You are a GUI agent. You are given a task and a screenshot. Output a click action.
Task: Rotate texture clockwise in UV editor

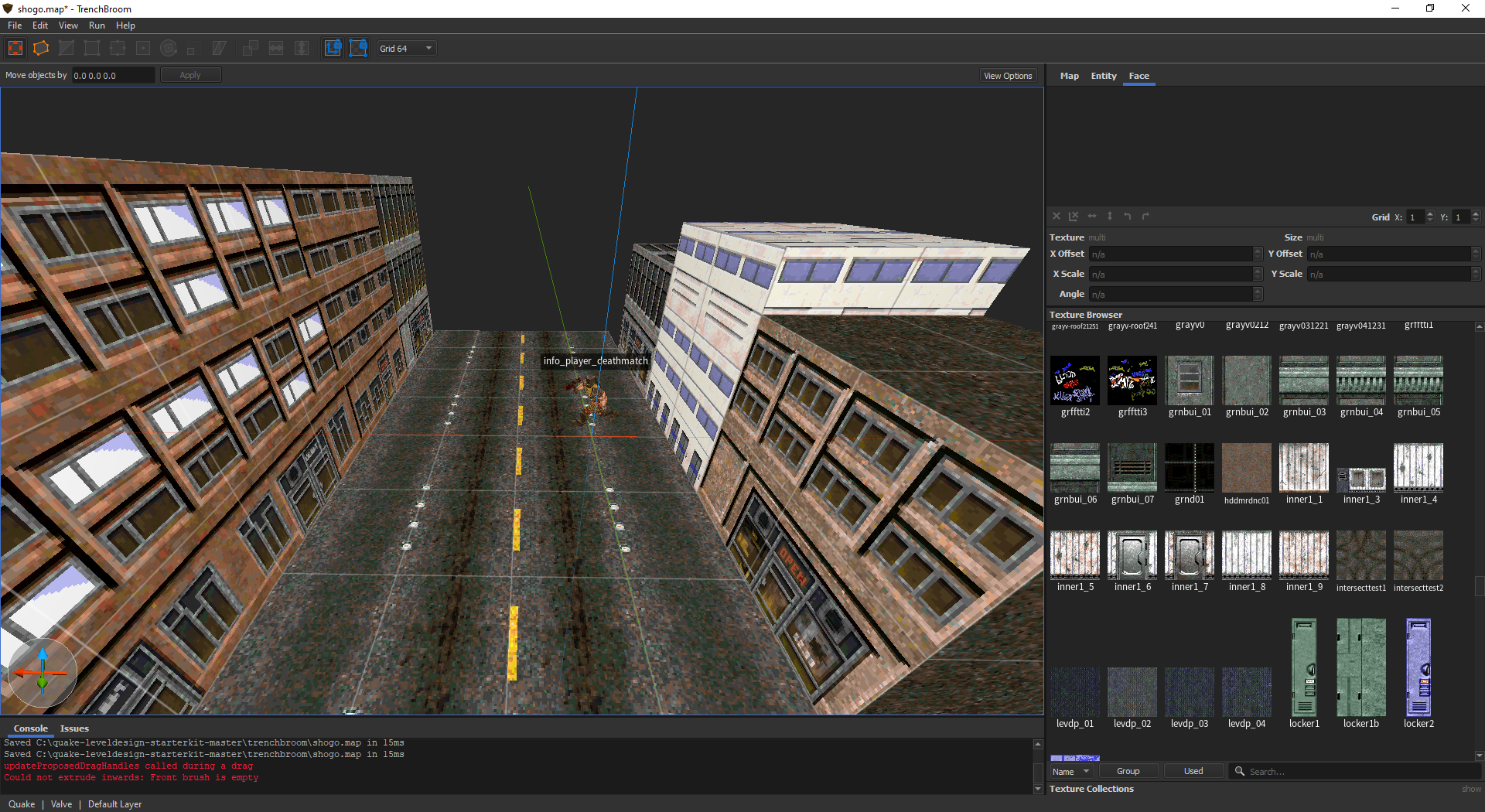click(1145, 217)
